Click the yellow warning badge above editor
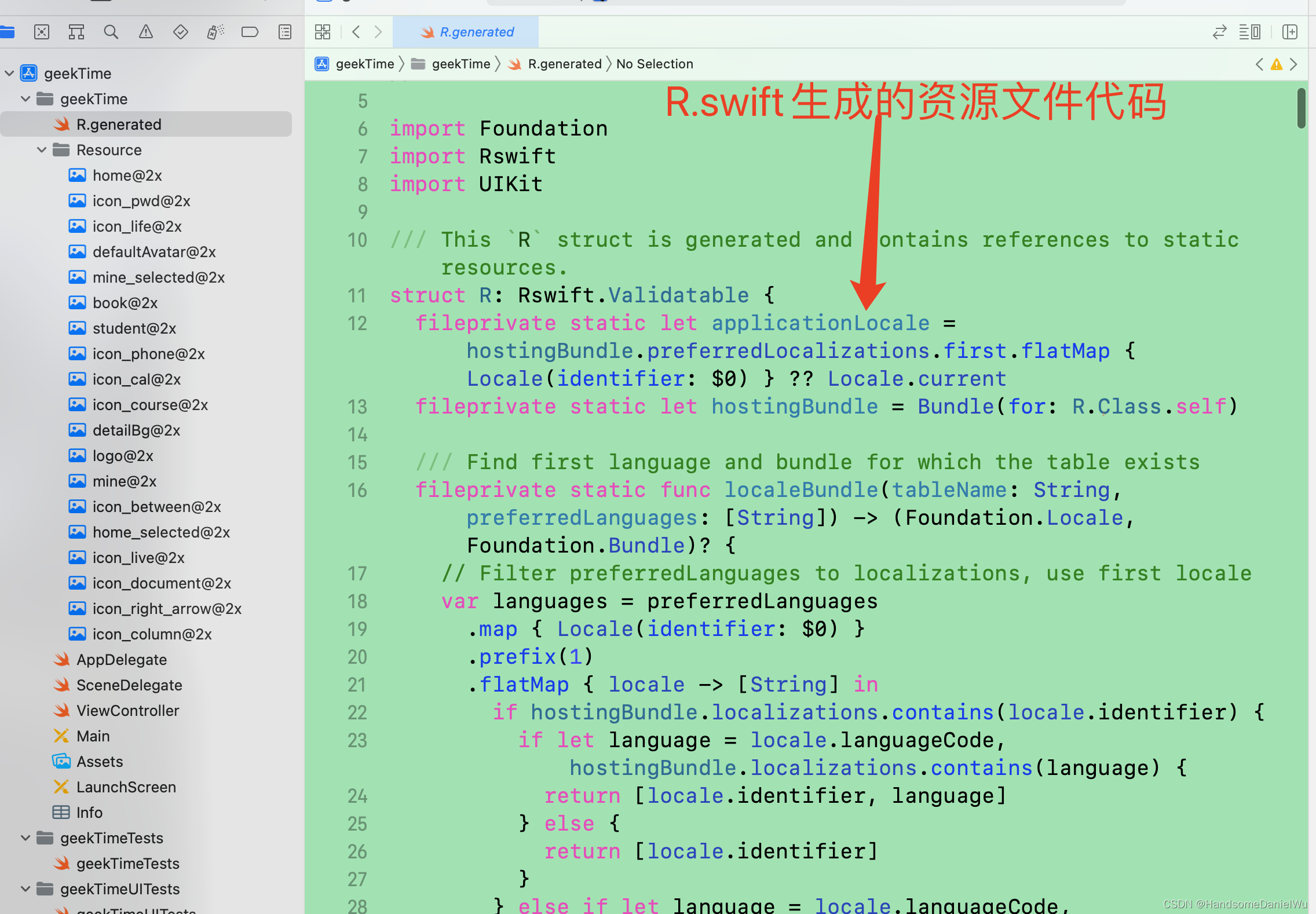Viewport: 1316px width, 914px height. [x=1277, y=64]
